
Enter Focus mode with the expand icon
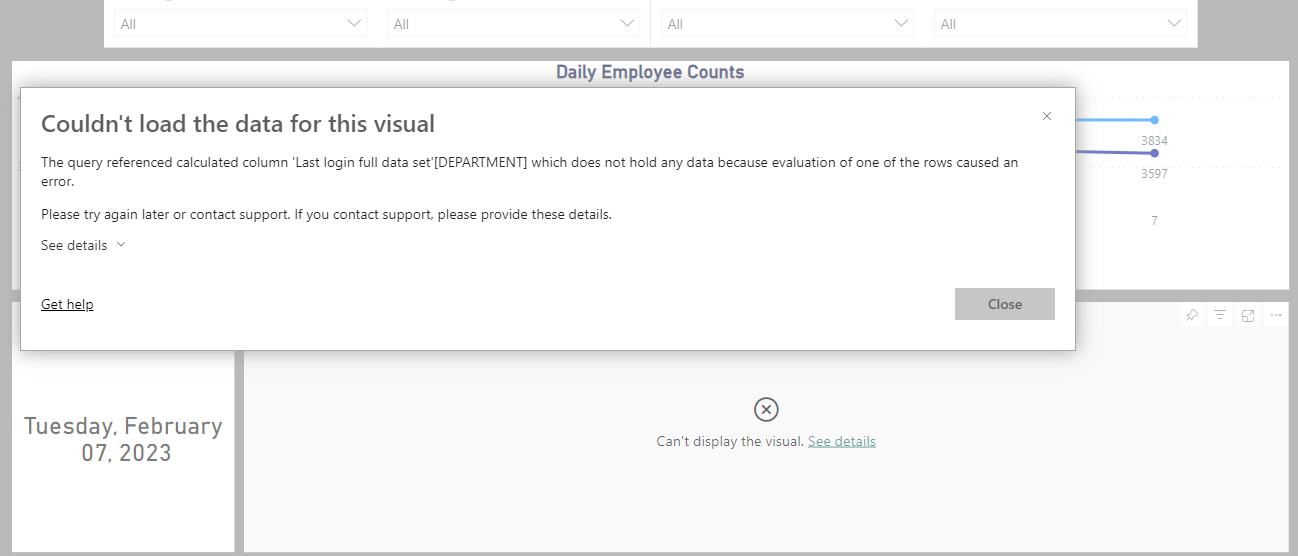pos(1248,315)
